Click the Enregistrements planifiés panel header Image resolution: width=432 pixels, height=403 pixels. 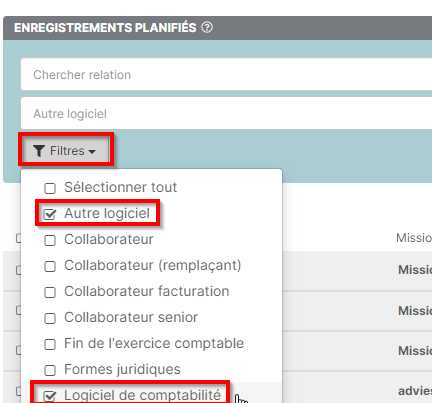click(218, 28)
